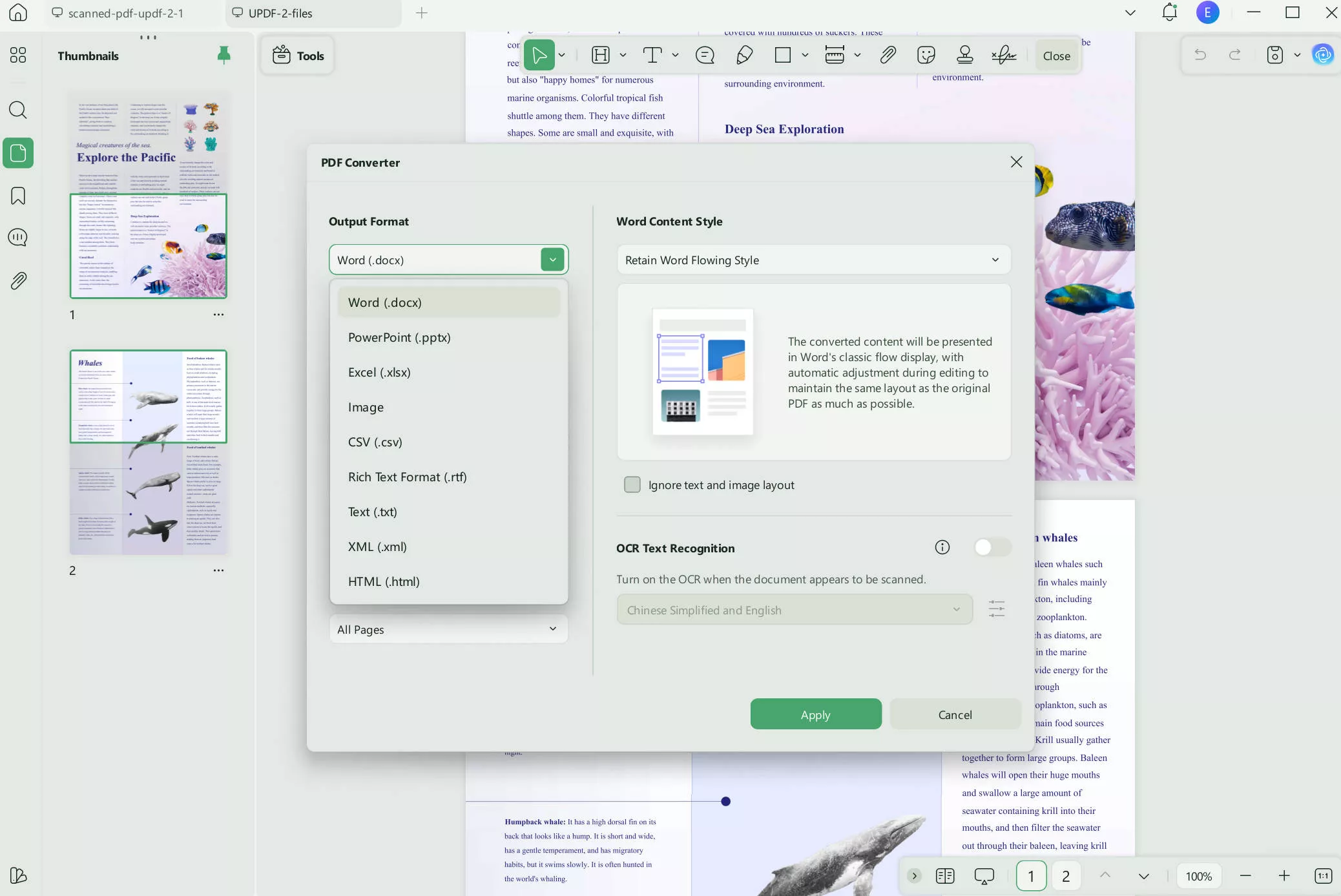1341x896 pixels.
Task: Check Ignore text and image layout
Action: point(632,484)
